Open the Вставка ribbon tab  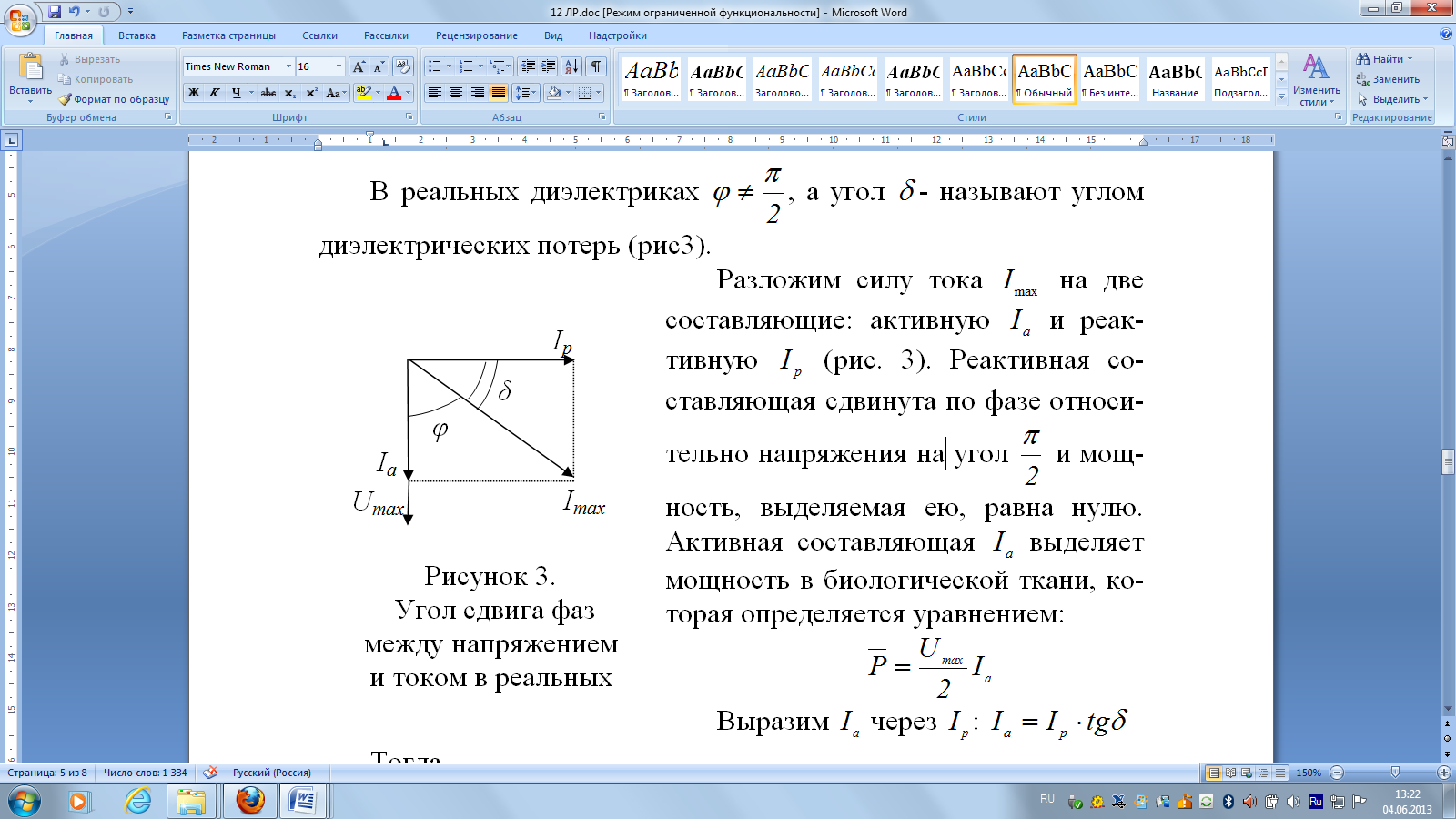[x=136, y=35]
